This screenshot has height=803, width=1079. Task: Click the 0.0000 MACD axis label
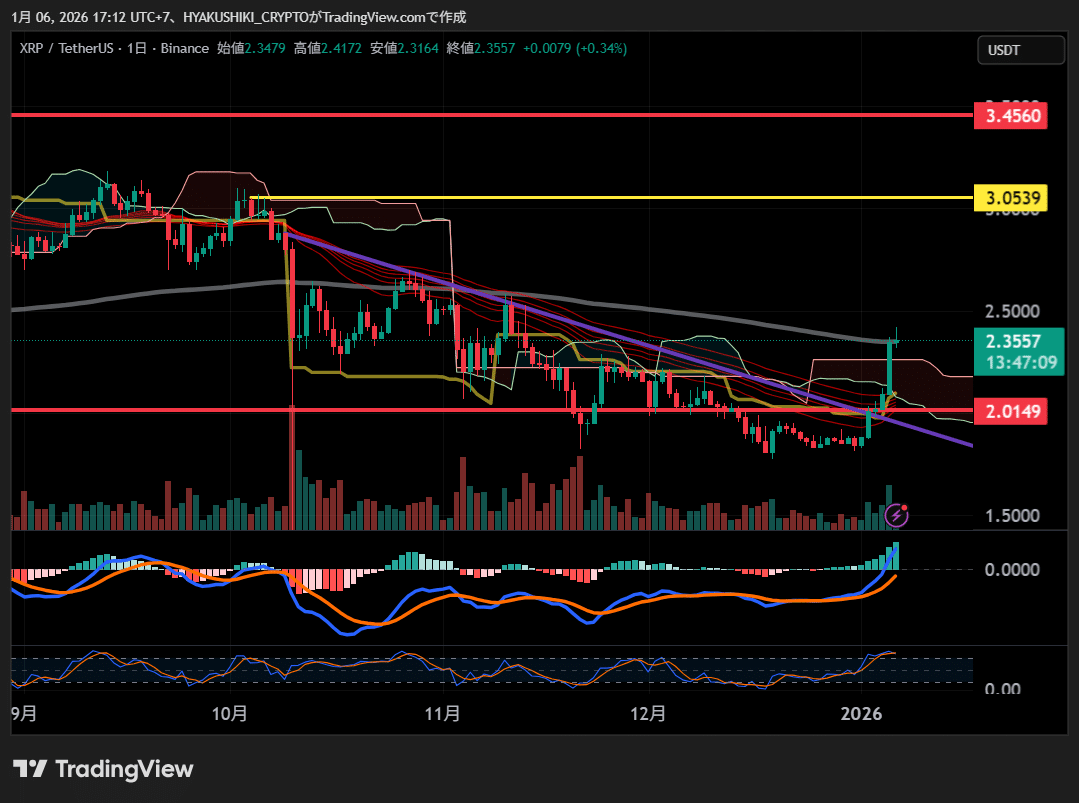click(x=1012, y=570)
